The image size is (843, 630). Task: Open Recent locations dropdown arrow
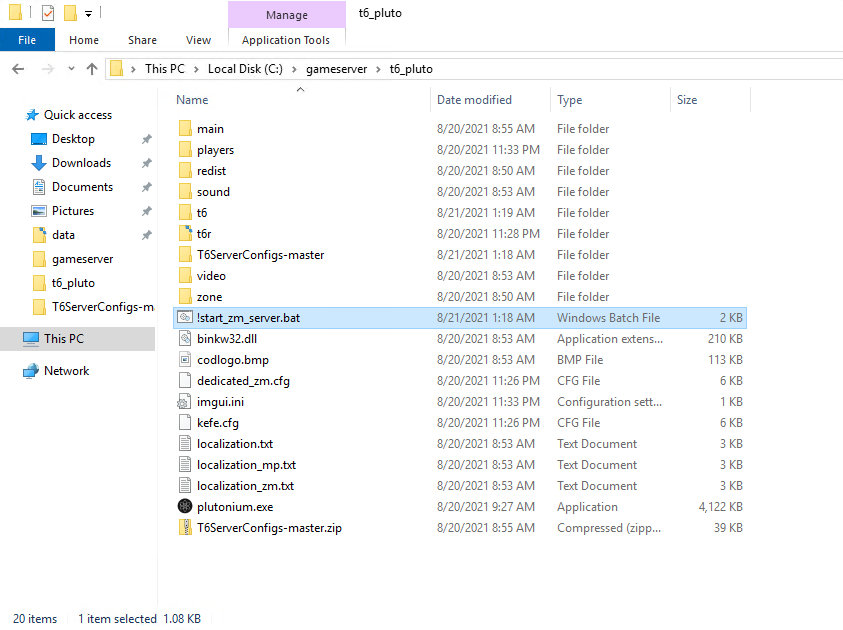click(x=71, y=69)
